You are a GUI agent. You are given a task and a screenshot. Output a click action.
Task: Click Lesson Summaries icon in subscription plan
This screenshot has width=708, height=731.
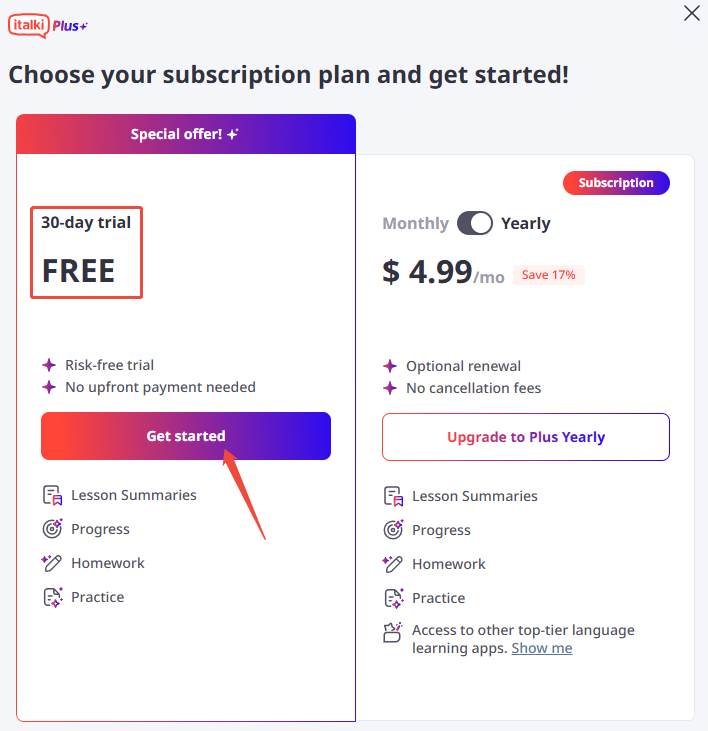(393, 496)
